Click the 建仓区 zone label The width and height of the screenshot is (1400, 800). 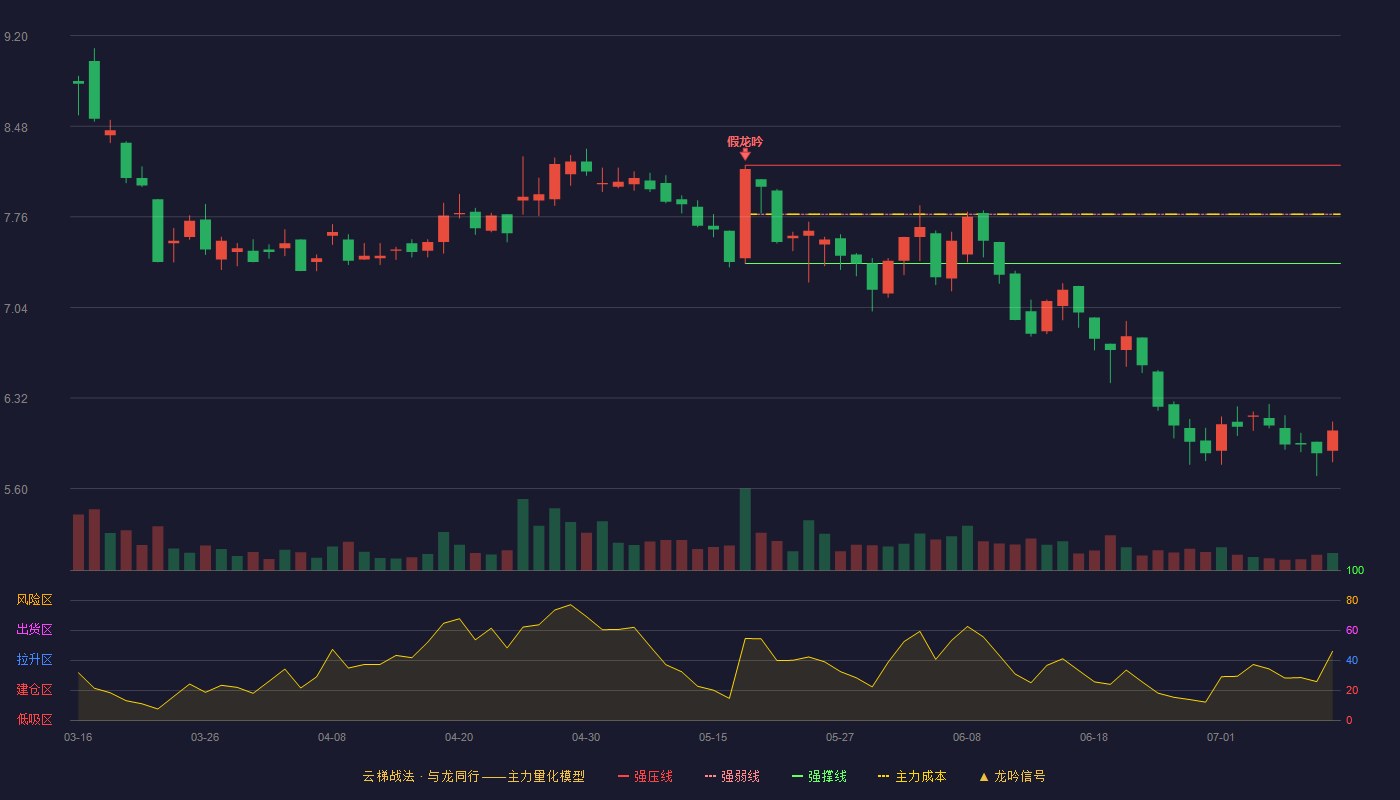pyautogui.click(x=35, y=690)
